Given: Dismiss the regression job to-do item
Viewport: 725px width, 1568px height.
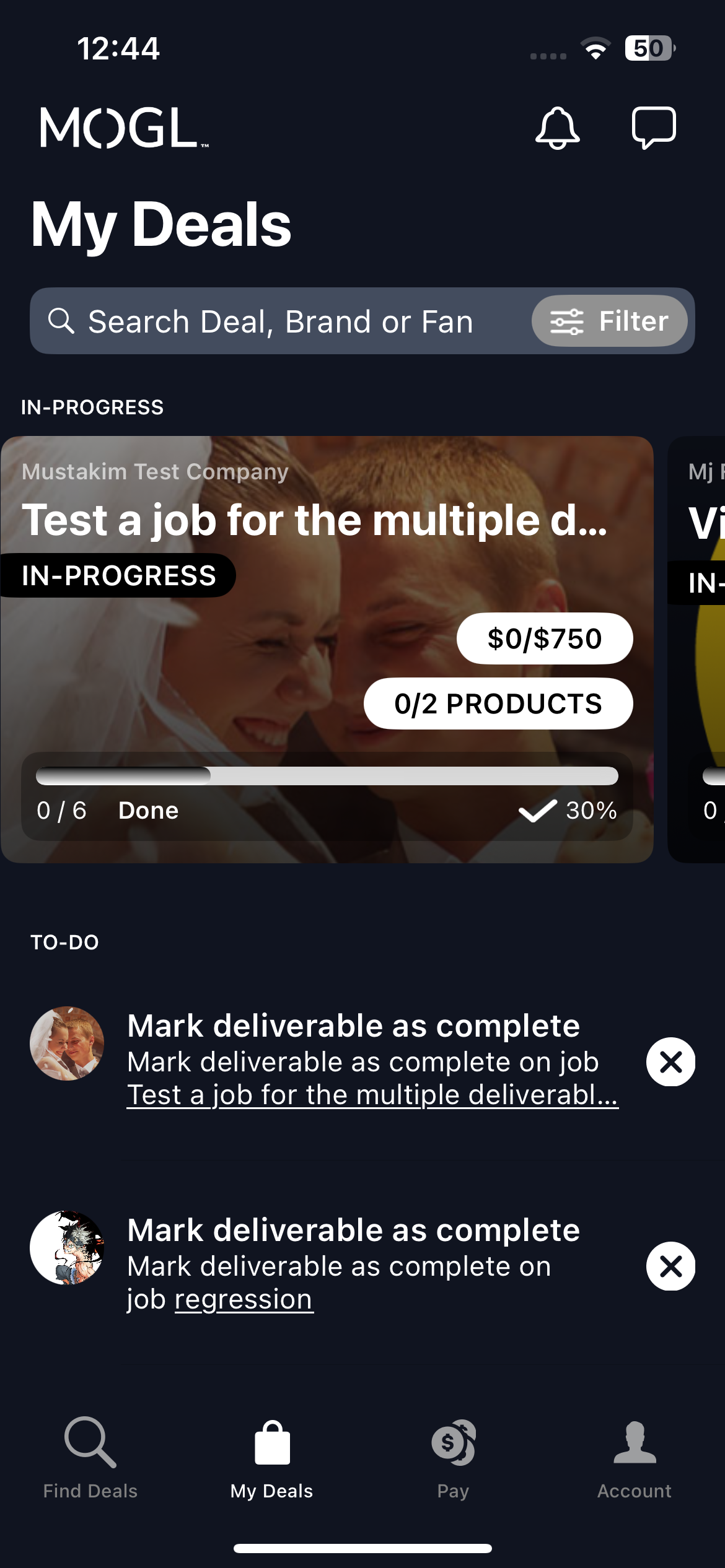Looking at the screenshot, I should (670, 1266).
